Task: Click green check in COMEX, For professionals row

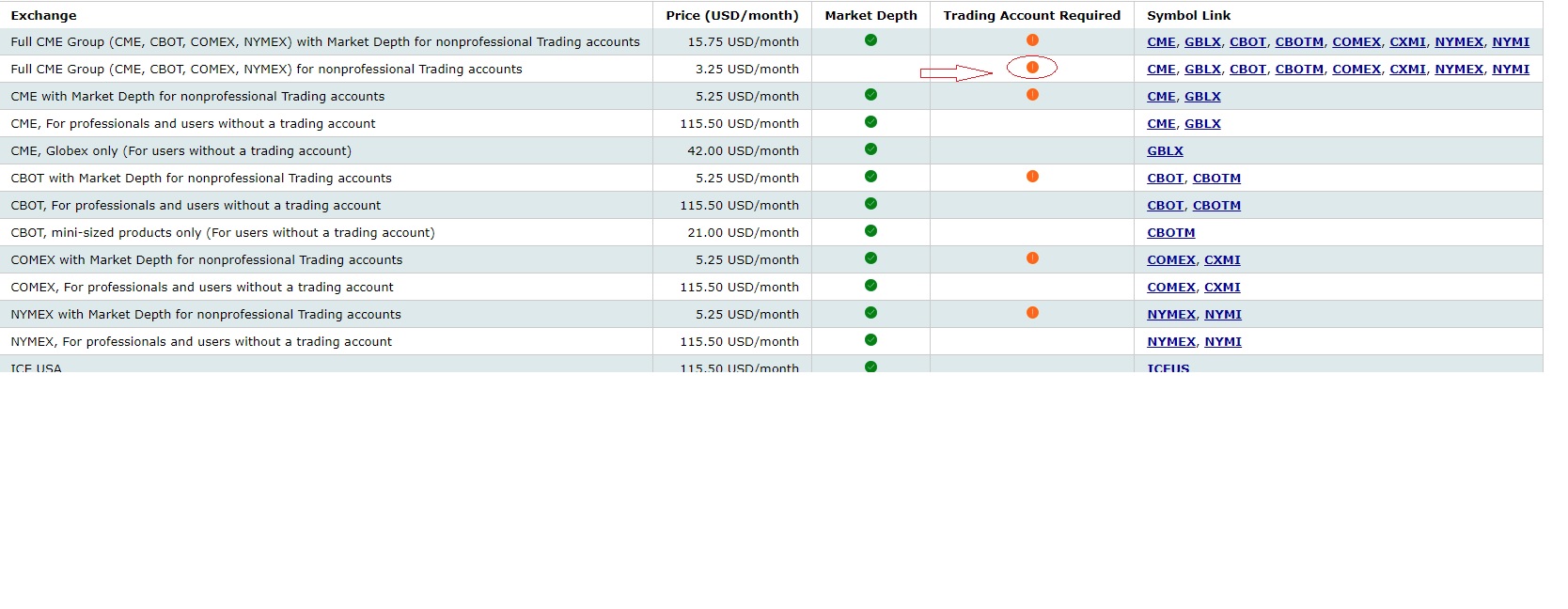Action: click(870, 286)
